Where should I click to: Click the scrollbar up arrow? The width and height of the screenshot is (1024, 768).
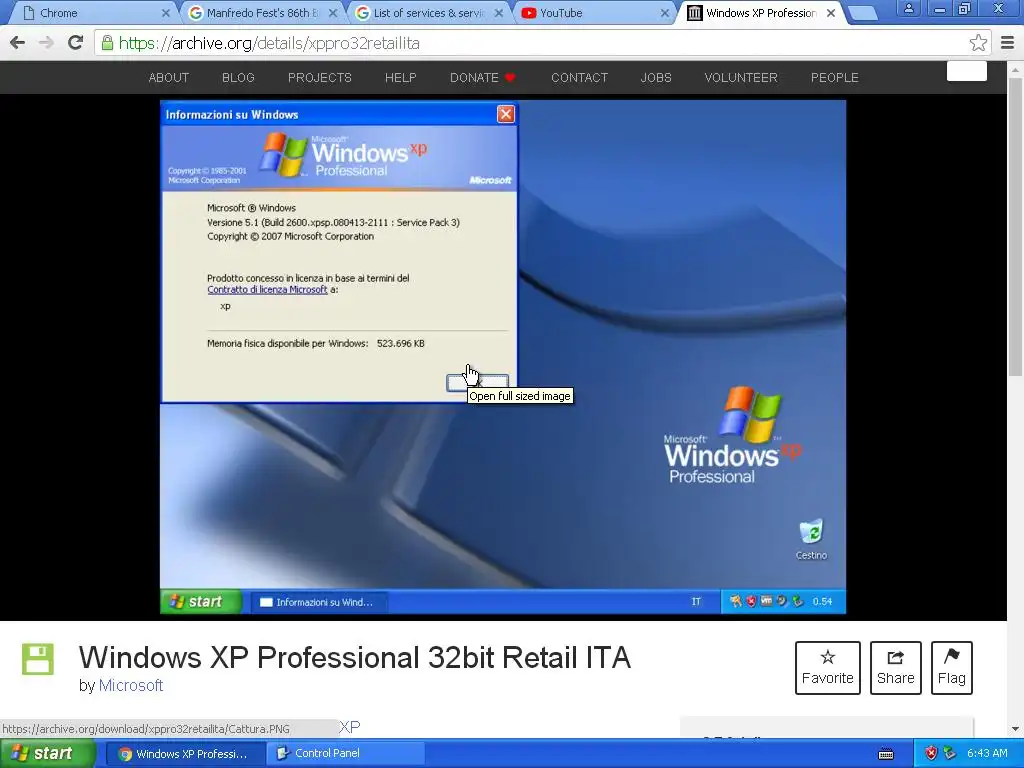[x=1015, y=69]
